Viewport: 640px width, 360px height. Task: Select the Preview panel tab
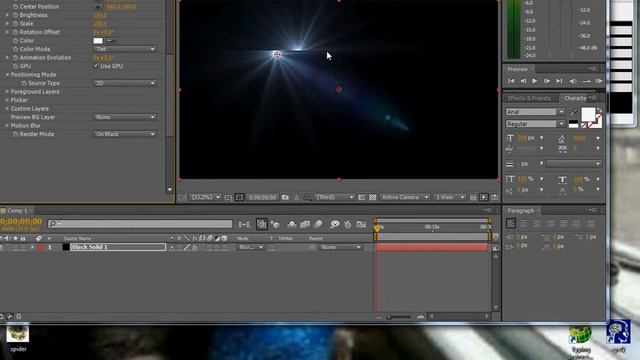tap(518, 69)
